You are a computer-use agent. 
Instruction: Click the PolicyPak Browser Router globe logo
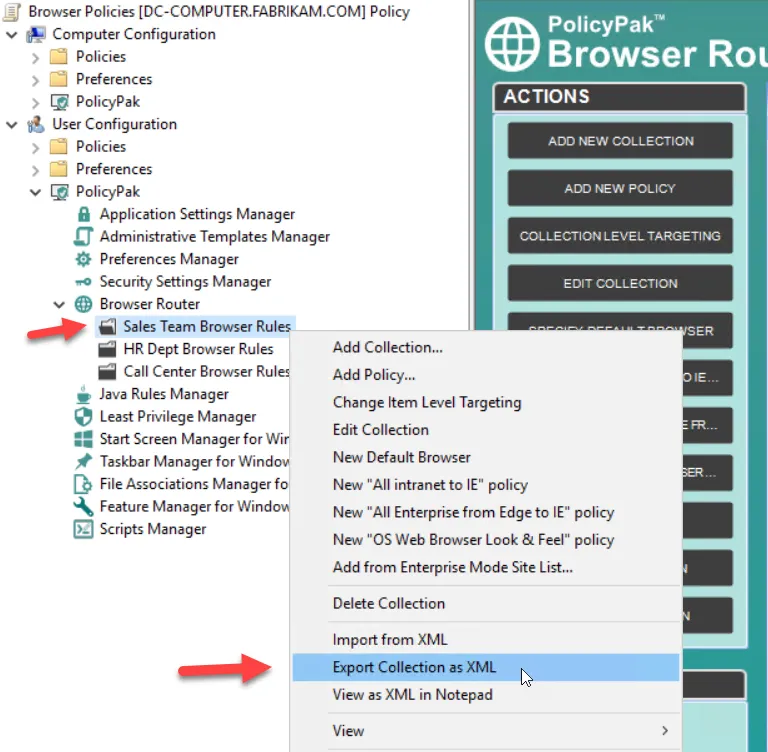point(512,44)
